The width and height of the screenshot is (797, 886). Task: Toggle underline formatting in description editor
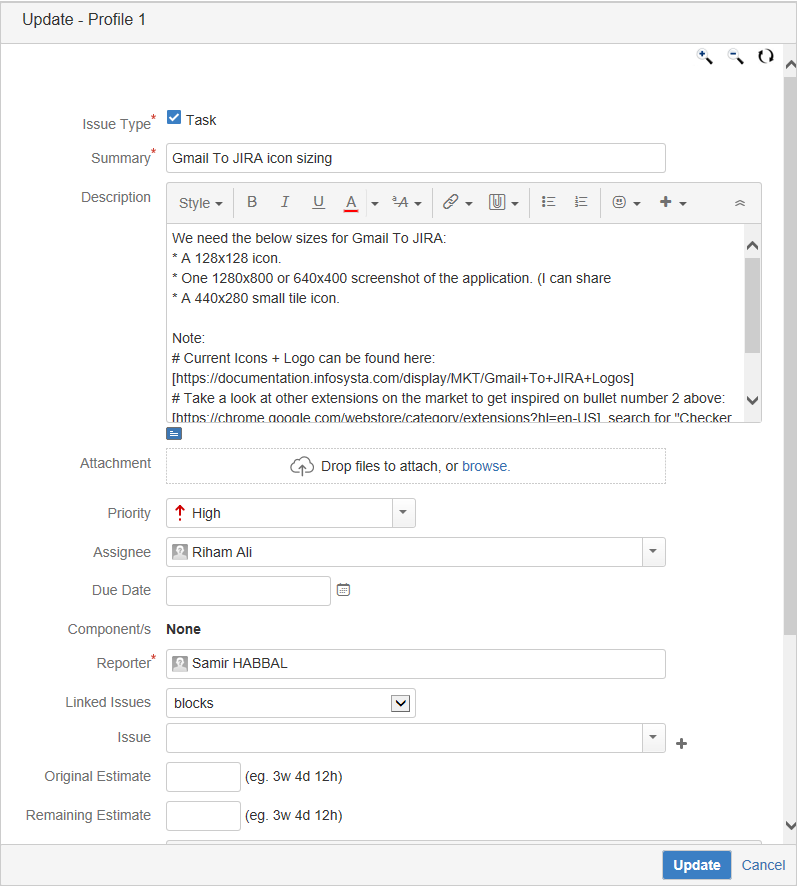318,202
